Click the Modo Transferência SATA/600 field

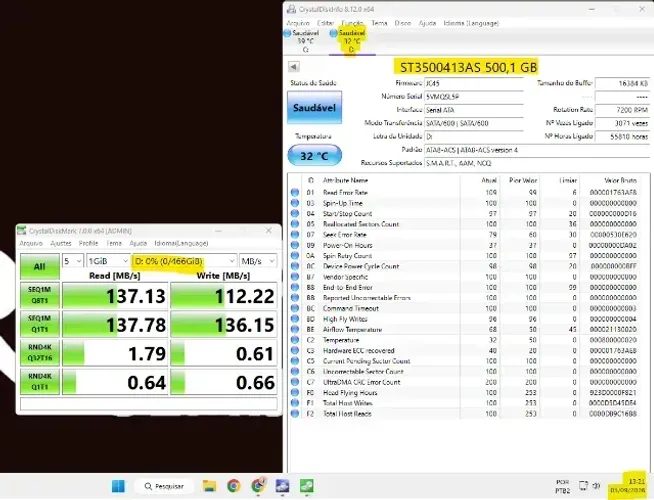[474, 123]
